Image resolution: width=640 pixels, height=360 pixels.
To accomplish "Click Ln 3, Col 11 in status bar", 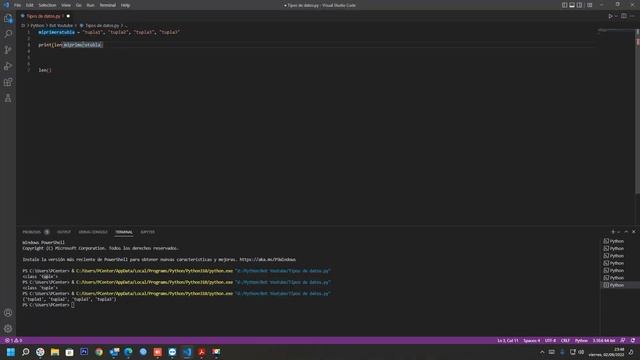I will coord(508,340).
